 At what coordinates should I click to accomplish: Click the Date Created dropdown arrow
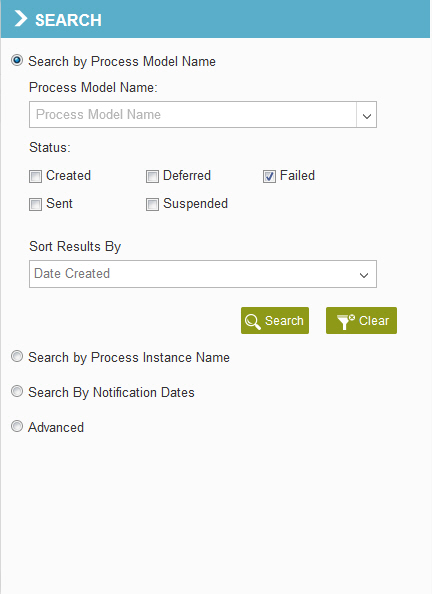(x=364, y=275)
